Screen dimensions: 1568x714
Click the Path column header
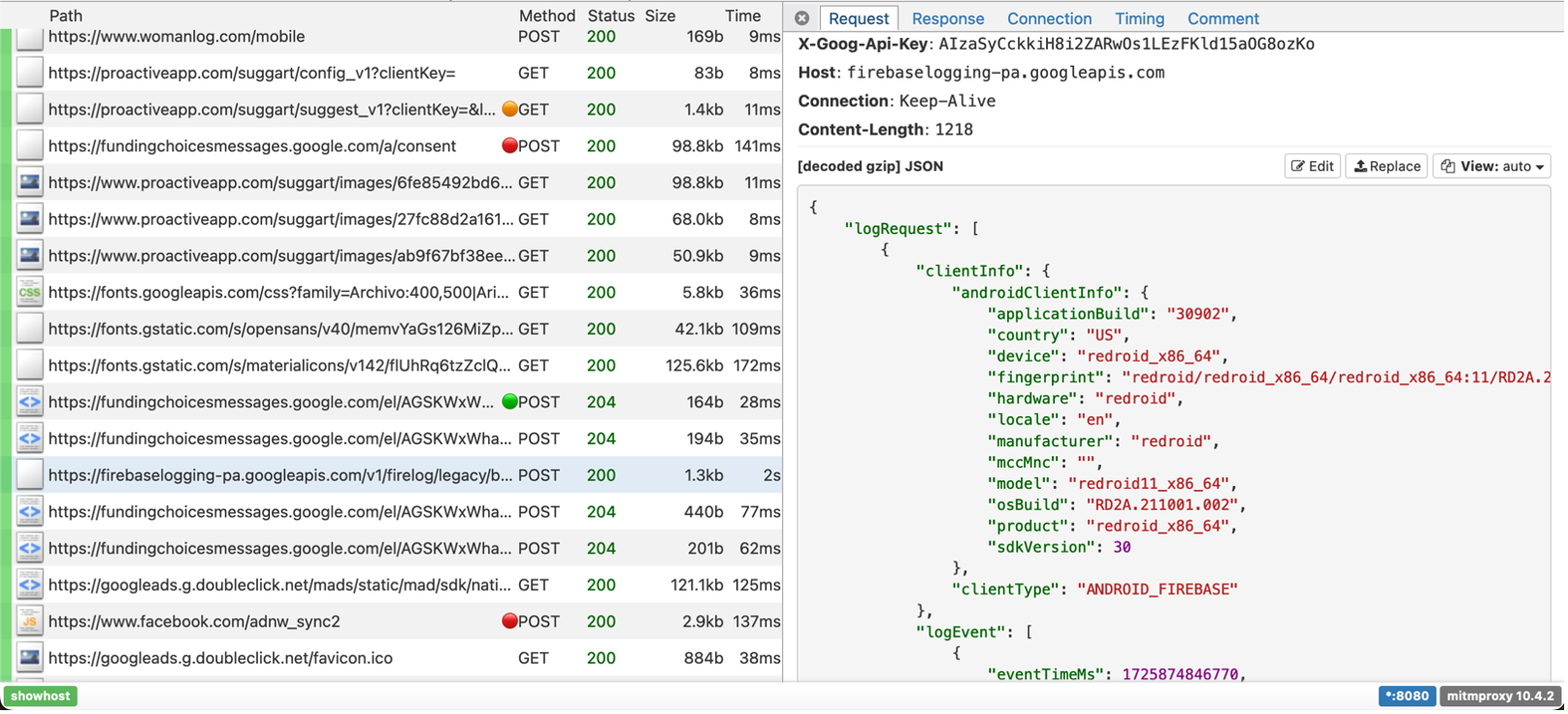pos(66,16)
